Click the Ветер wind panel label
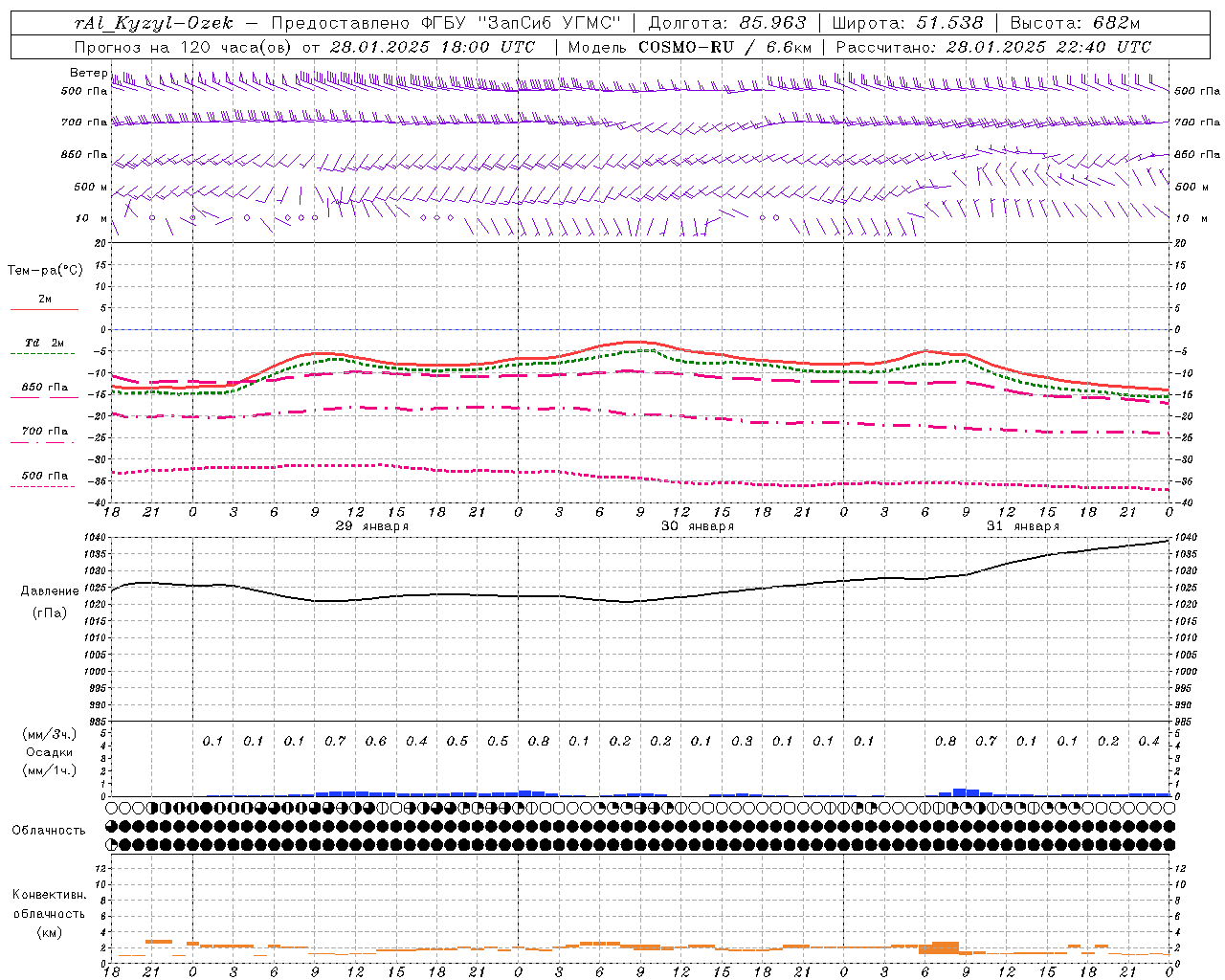The image size is (1225, 980). point(89,73)
